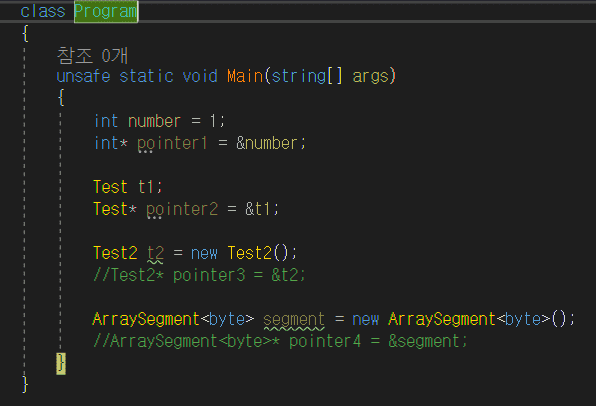
Task: Click the 'class' keyword
Action: pyautogui.click(x=43, y=11)
